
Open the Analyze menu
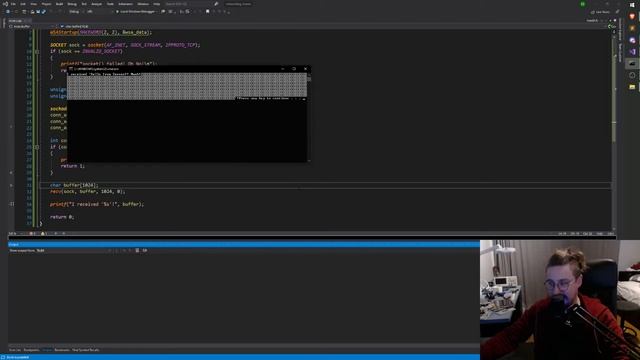pyautogui.click(x=97, y=4)
